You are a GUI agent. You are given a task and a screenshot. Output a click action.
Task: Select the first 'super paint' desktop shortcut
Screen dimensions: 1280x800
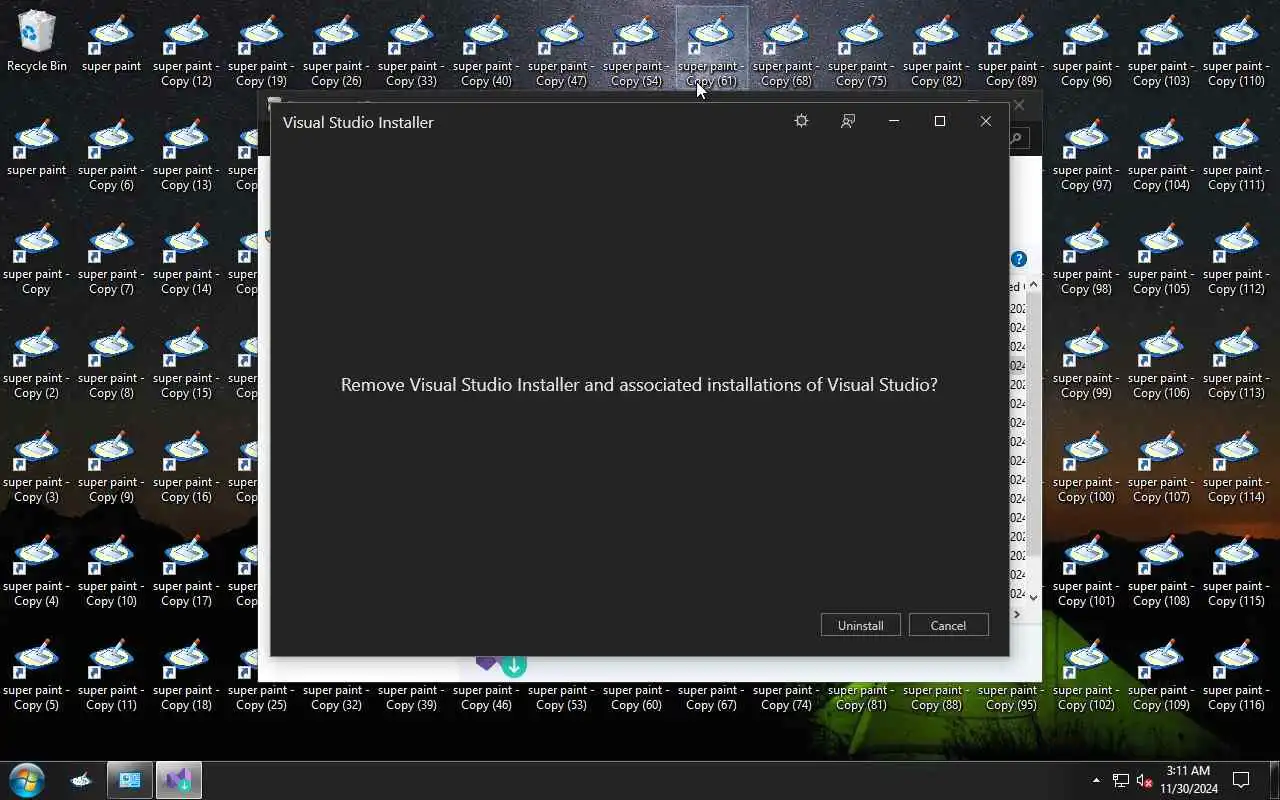pos(111,42)
